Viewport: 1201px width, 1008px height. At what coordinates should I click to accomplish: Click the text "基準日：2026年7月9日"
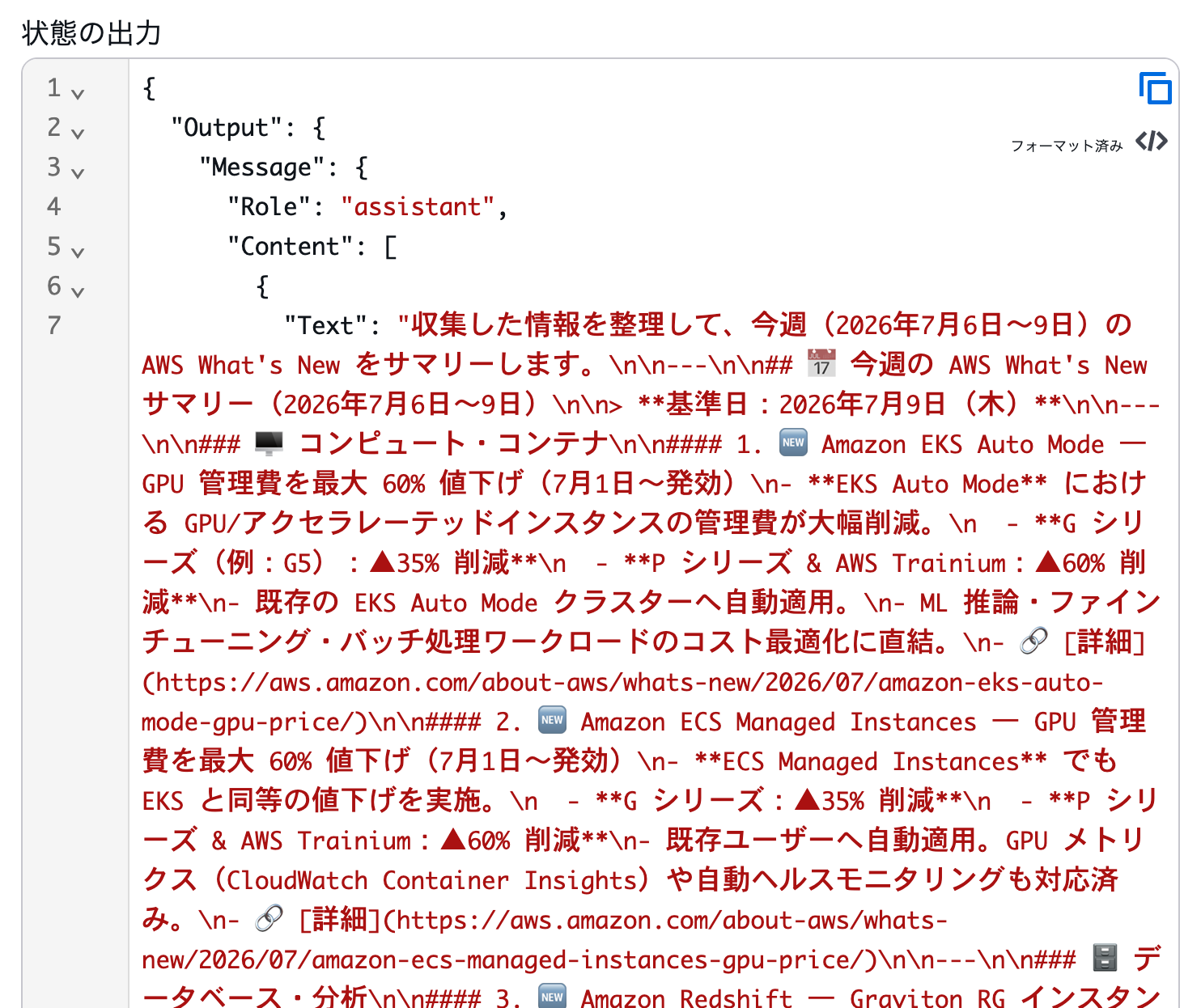[x=805, y=404]
